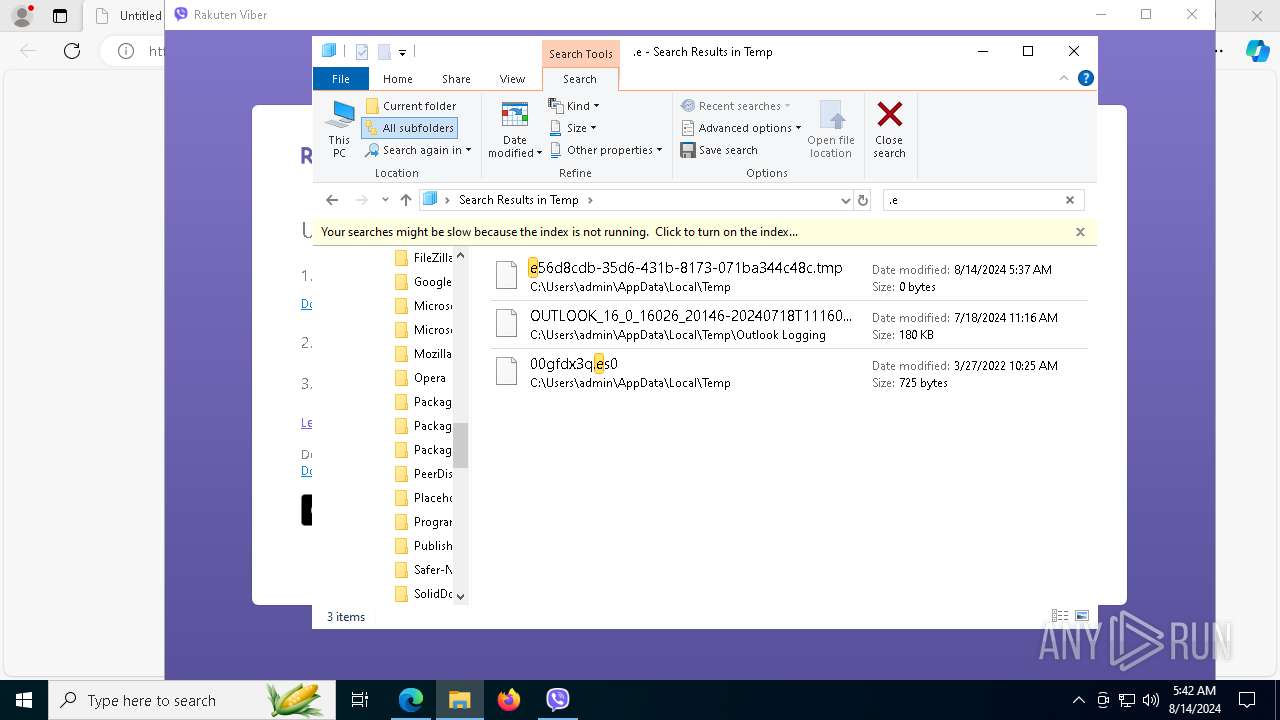The image size is (1280, 720).
Task: Click the navigation pane scrollbar thumb
Action: click(x=461, y=445)
